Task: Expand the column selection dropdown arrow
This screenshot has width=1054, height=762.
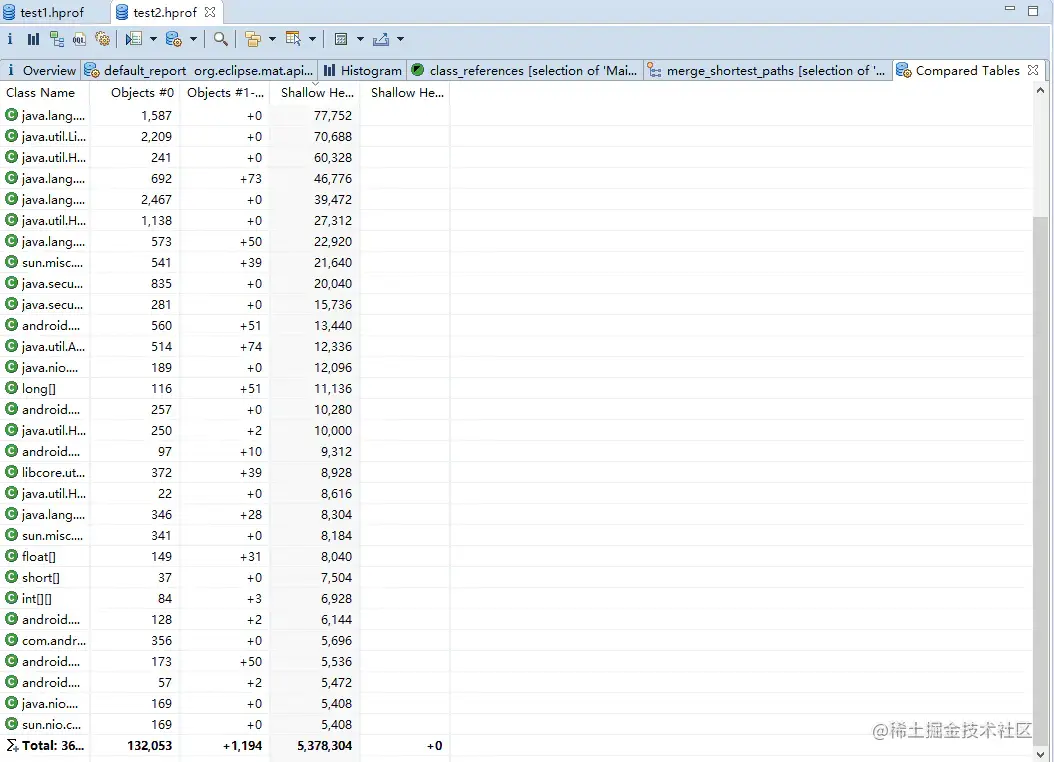Action: (313, 39)
